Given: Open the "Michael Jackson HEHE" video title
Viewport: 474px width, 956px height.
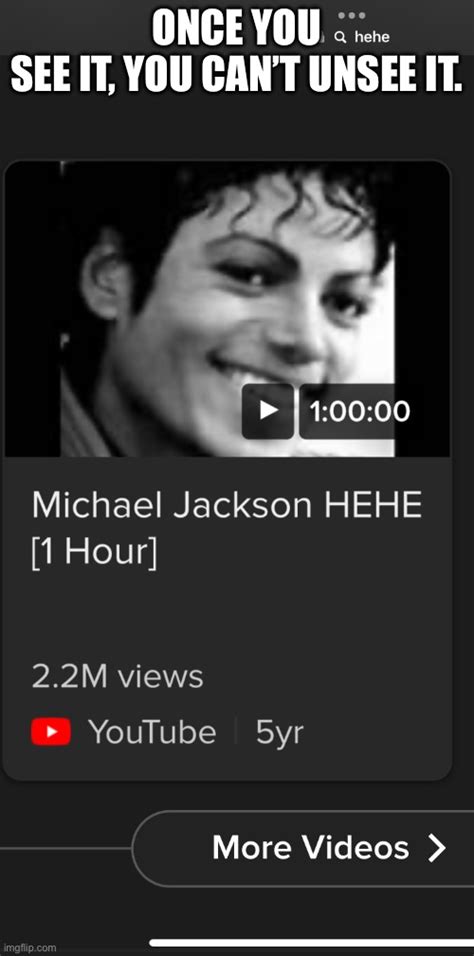Looking at the screenshot, I should [226, 506].
